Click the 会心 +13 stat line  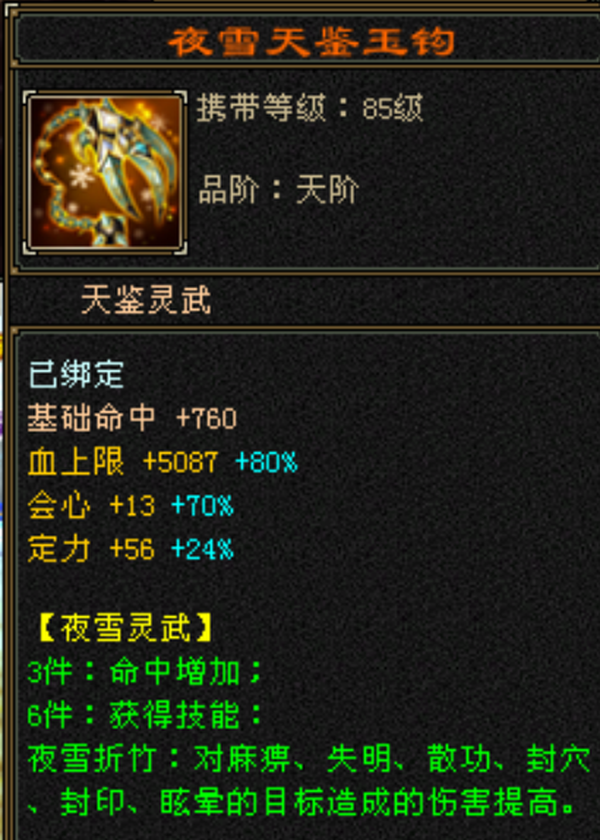click(91, 506)
